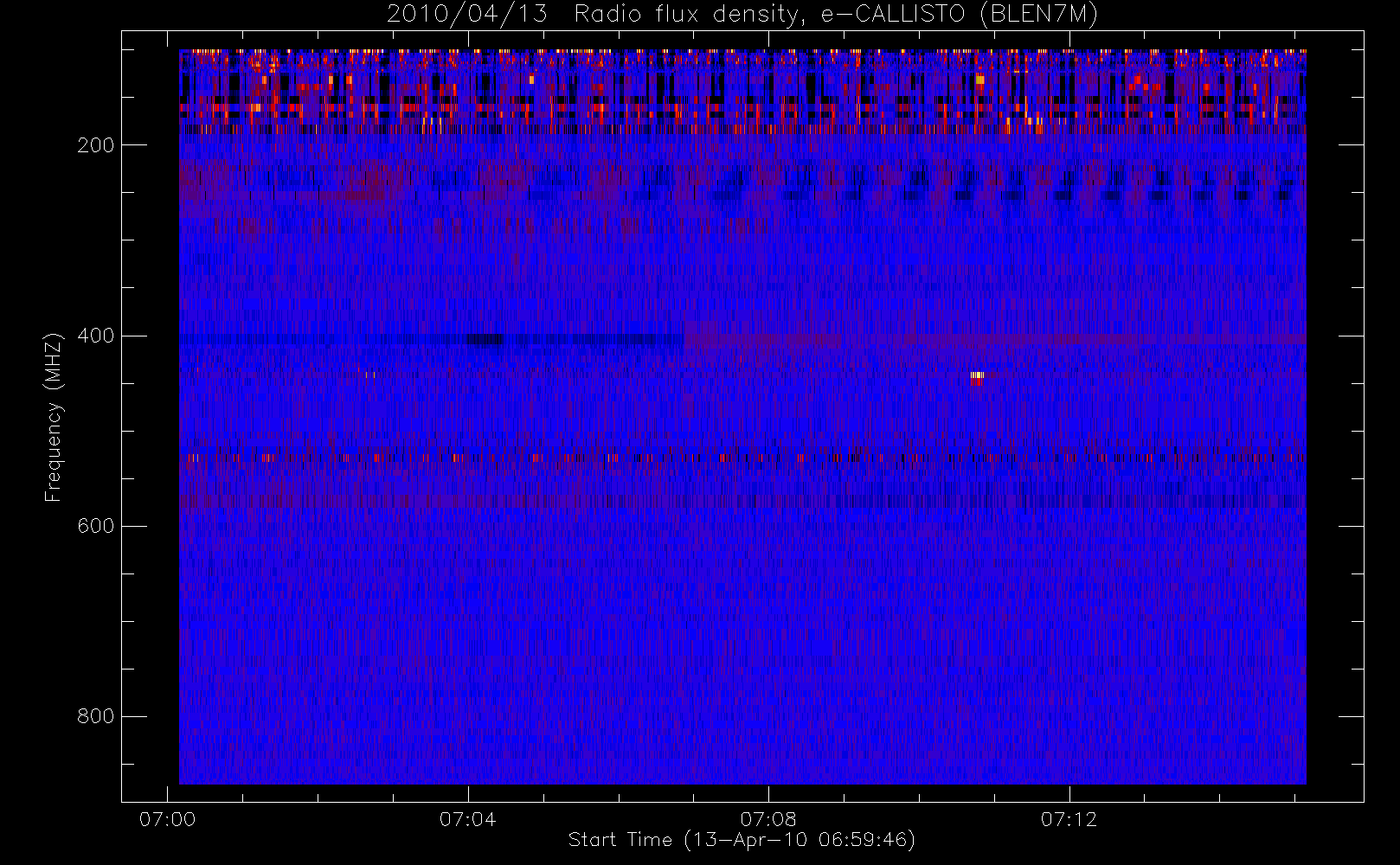Click the 07:08 time tick label
This screenshot has width=1400, height=865.
[768, 819]
